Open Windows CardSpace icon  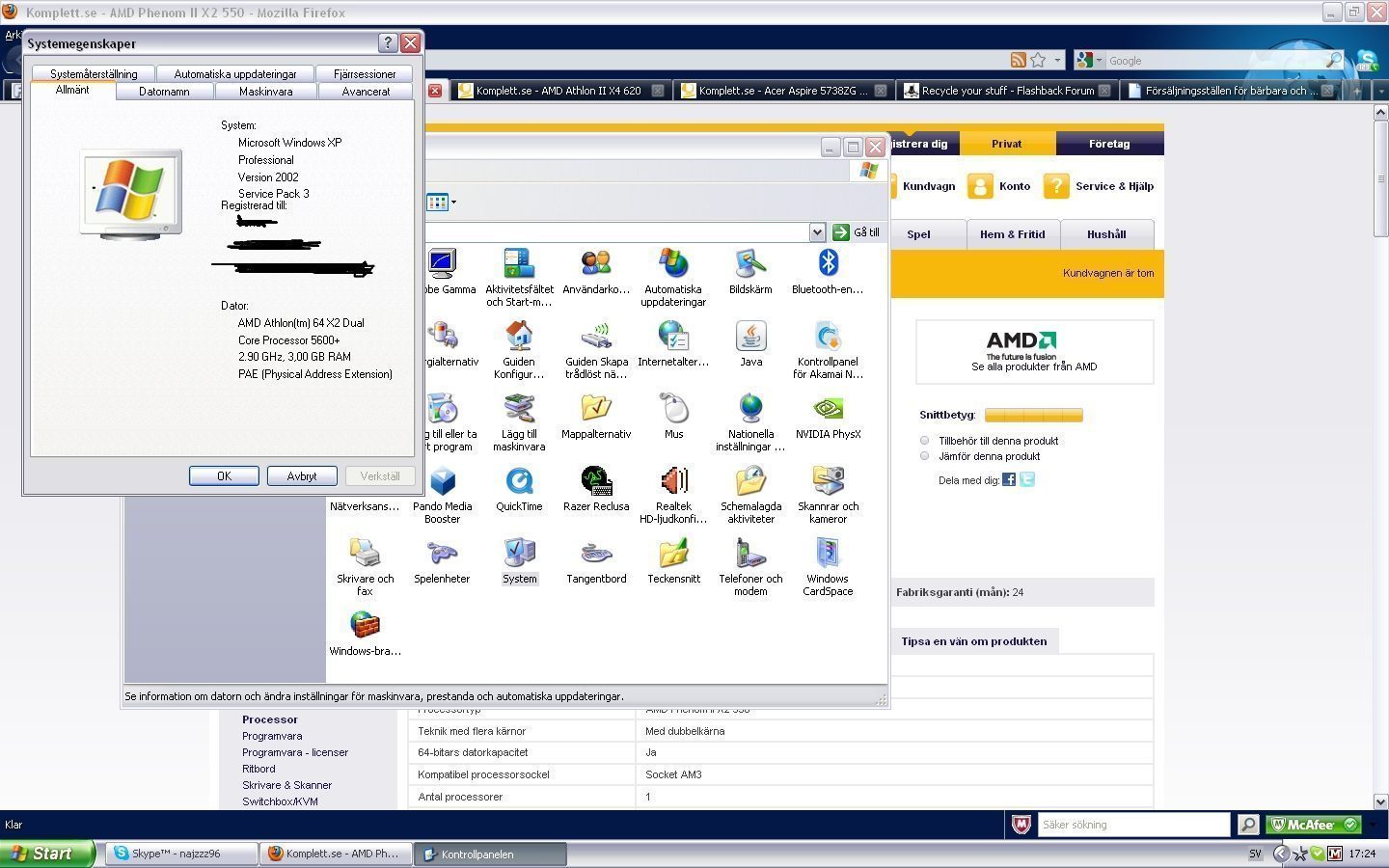pyautogui.click(x=828, y=566)
